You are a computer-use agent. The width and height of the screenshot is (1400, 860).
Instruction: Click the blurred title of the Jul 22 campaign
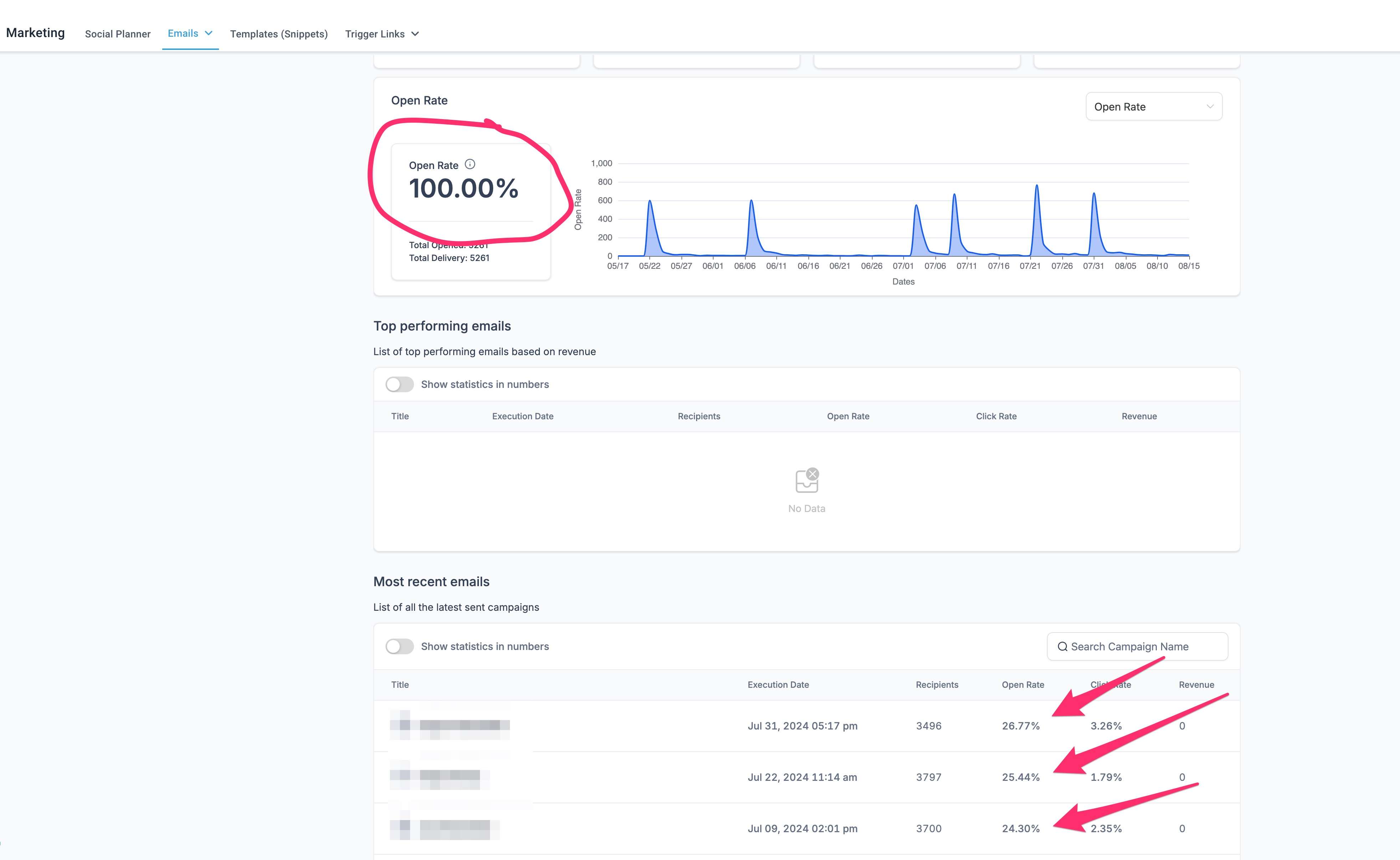pyautogui.click(x=439, y=775)
